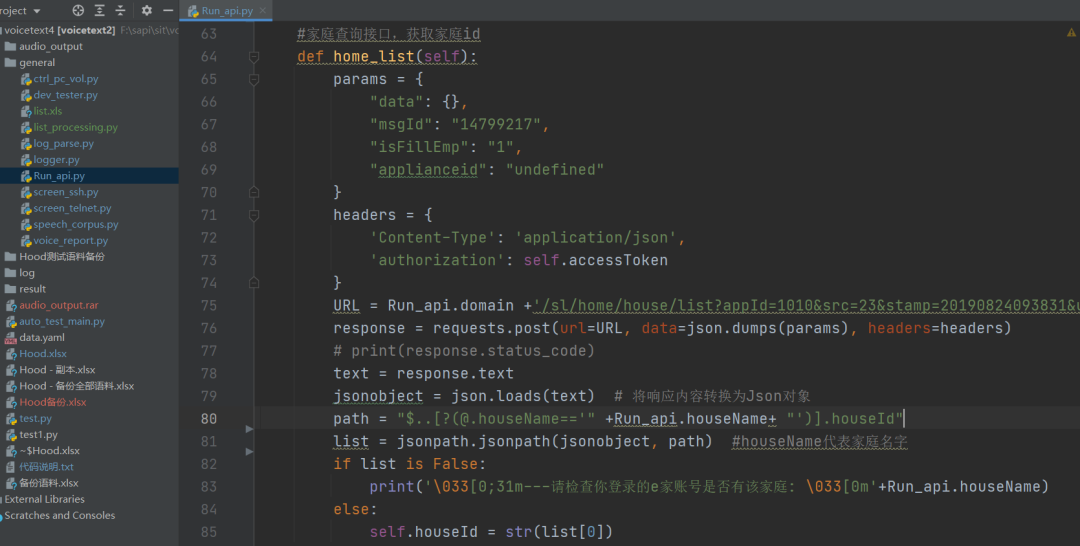Open Project view dropdown arrow
Image resolution: width=1080 pixels, height=546 pixels.
tap(37, 11)
